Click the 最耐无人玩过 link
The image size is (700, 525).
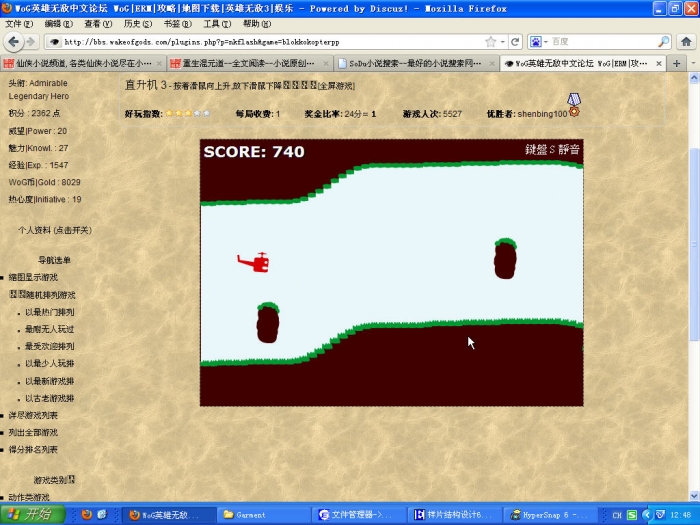click(50, 329)
